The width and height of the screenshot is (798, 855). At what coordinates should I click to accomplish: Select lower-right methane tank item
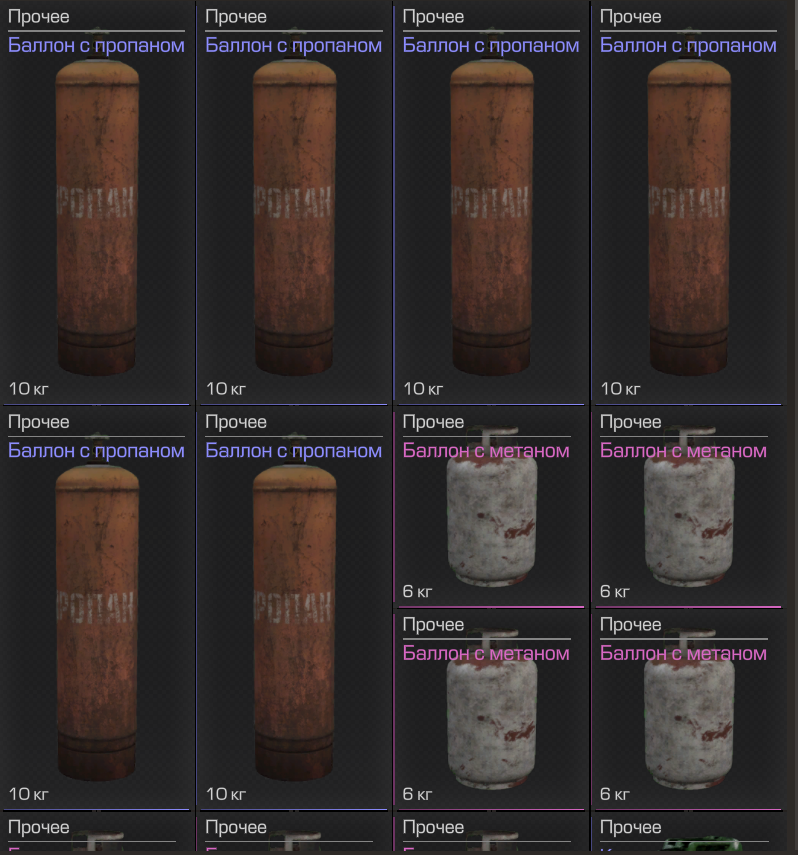688,709
